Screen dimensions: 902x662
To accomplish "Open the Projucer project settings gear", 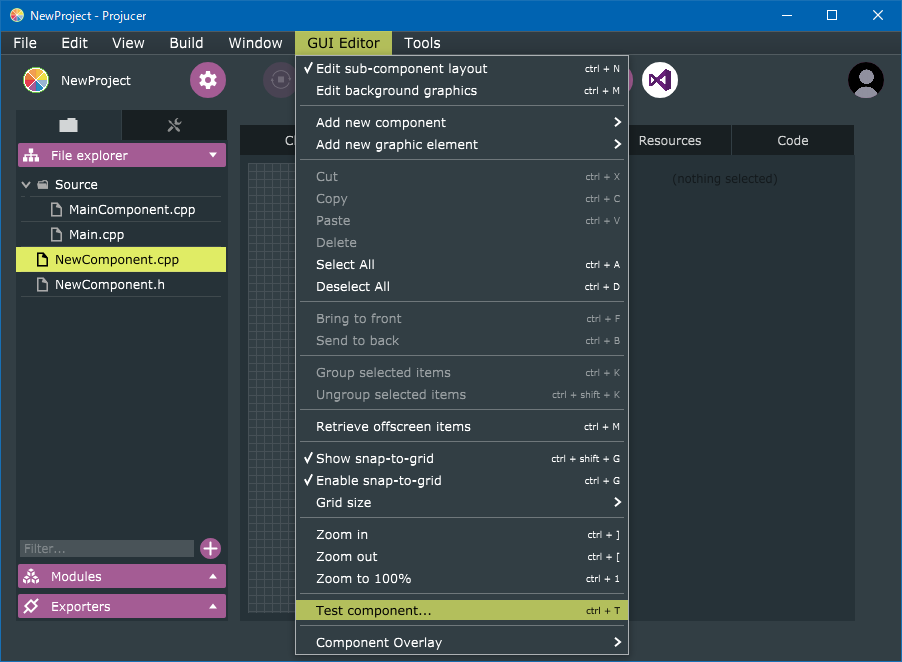I will click(207, 80).
